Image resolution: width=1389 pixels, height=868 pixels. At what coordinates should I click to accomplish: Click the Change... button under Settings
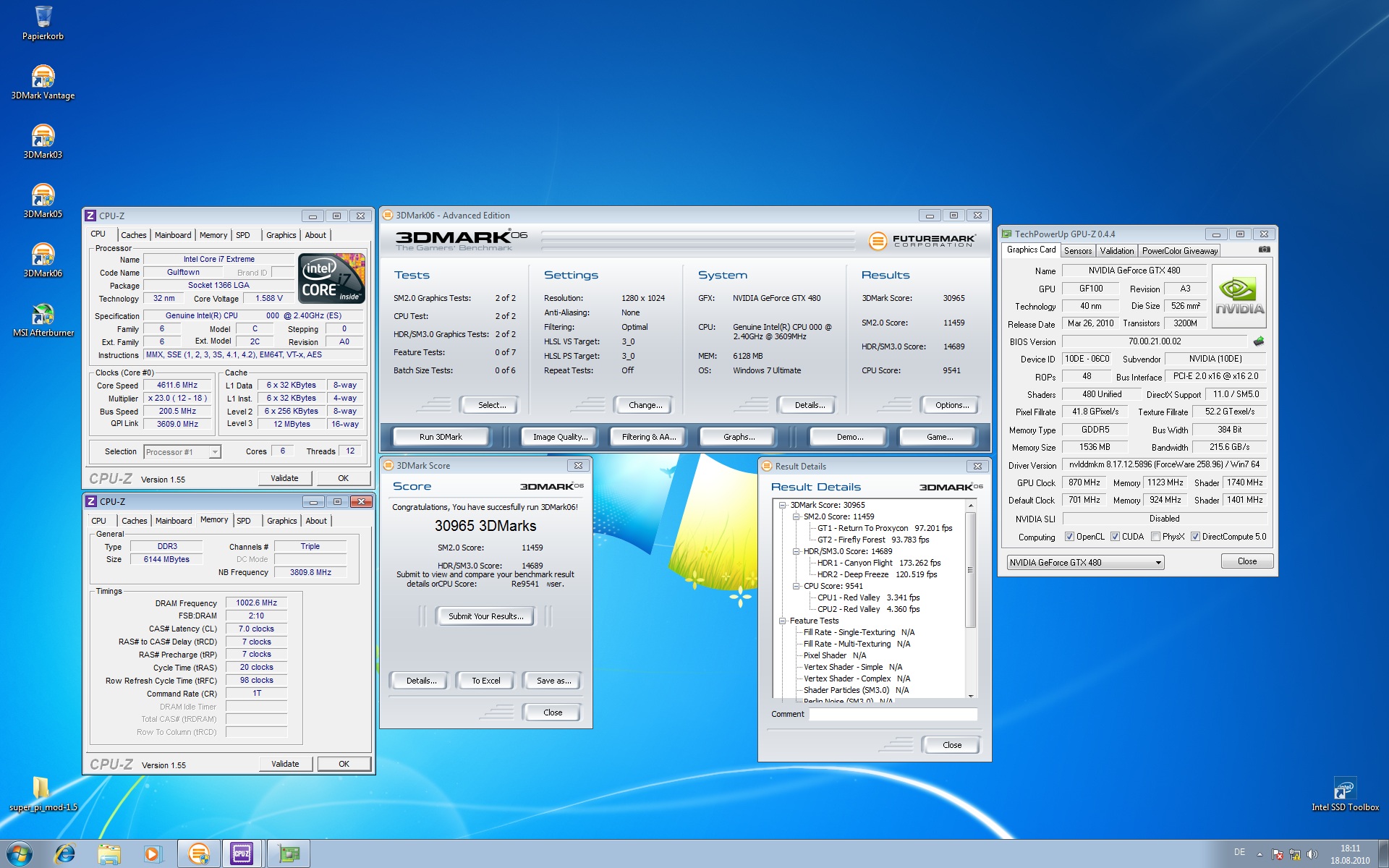tap(645, 405)
